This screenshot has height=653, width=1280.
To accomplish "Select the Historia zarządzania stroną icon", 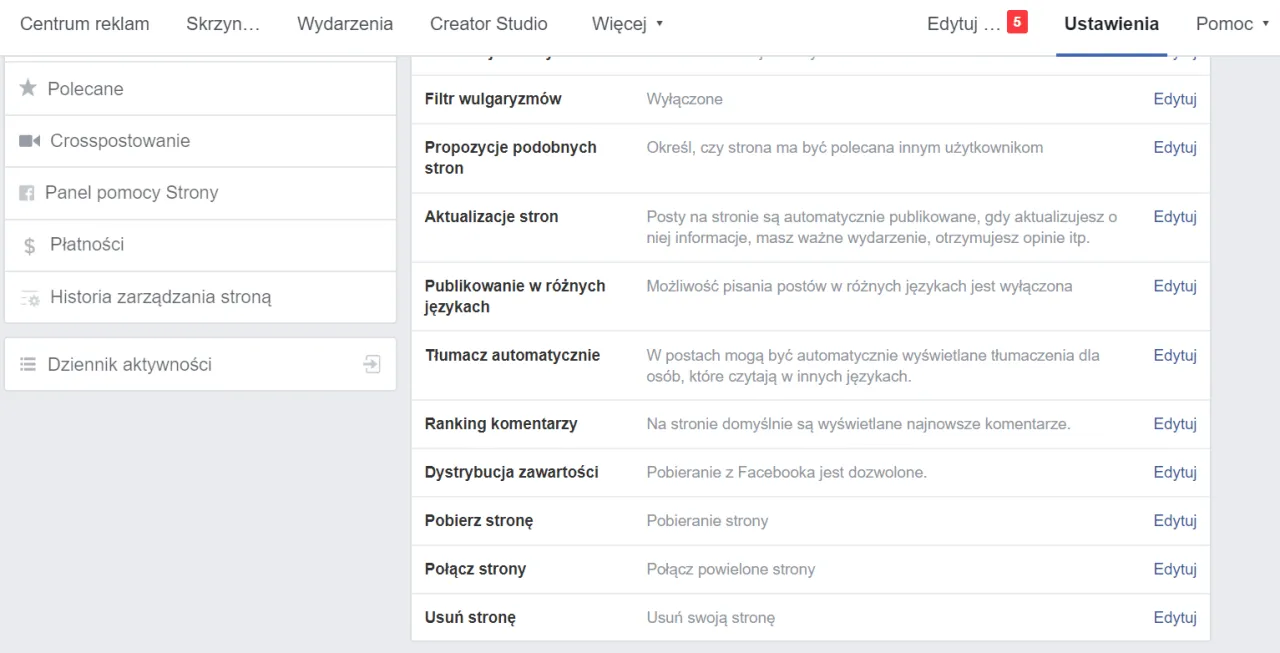I will (x=28, y=296).
